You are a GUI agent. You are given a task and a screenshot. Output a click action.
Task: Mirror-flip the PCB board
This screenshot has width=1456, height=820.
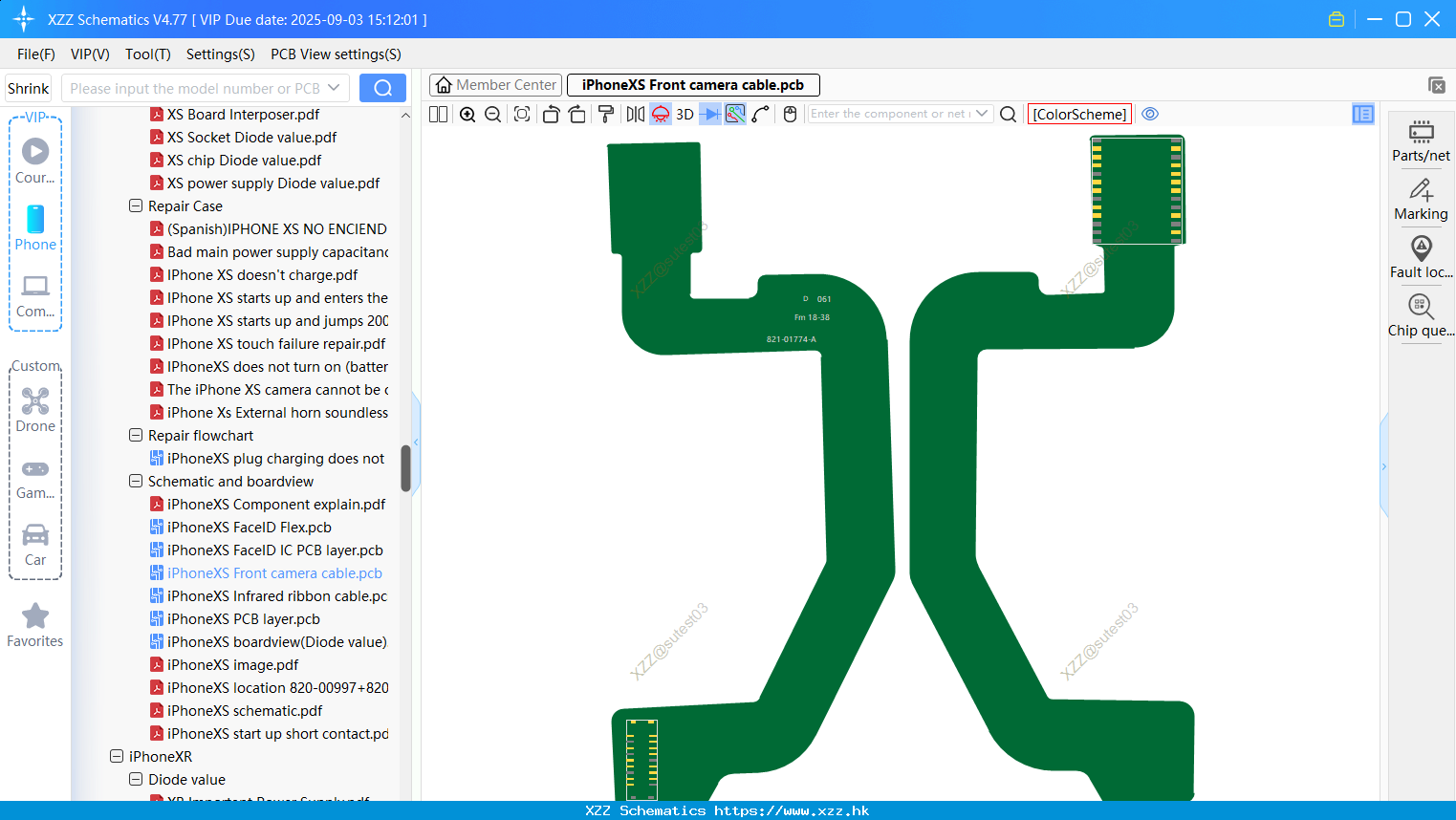click(x=636, y=114)
